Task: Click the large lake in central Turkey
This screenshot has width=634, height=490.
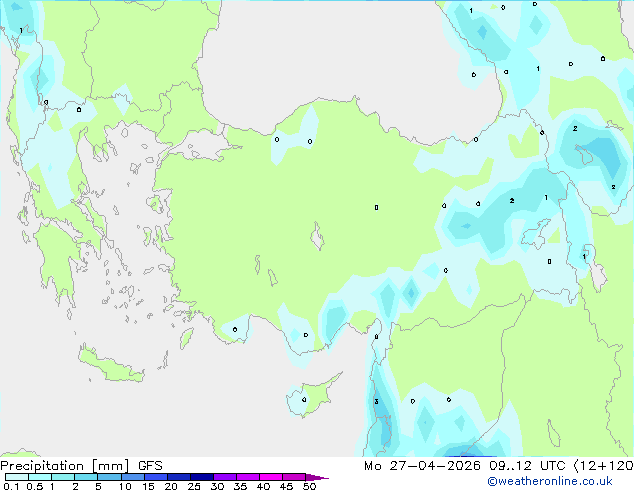Action: click(317, 236)
